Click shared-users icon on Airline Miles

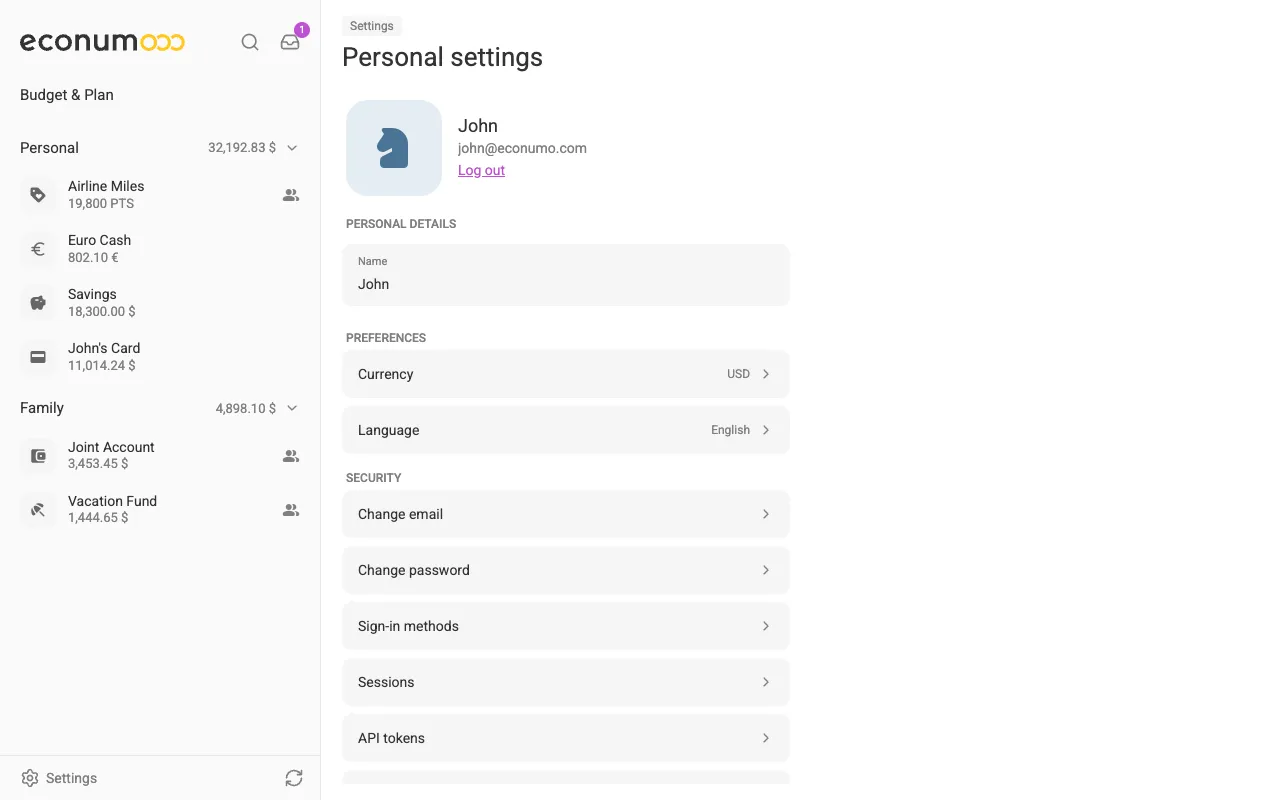[291, 195]
